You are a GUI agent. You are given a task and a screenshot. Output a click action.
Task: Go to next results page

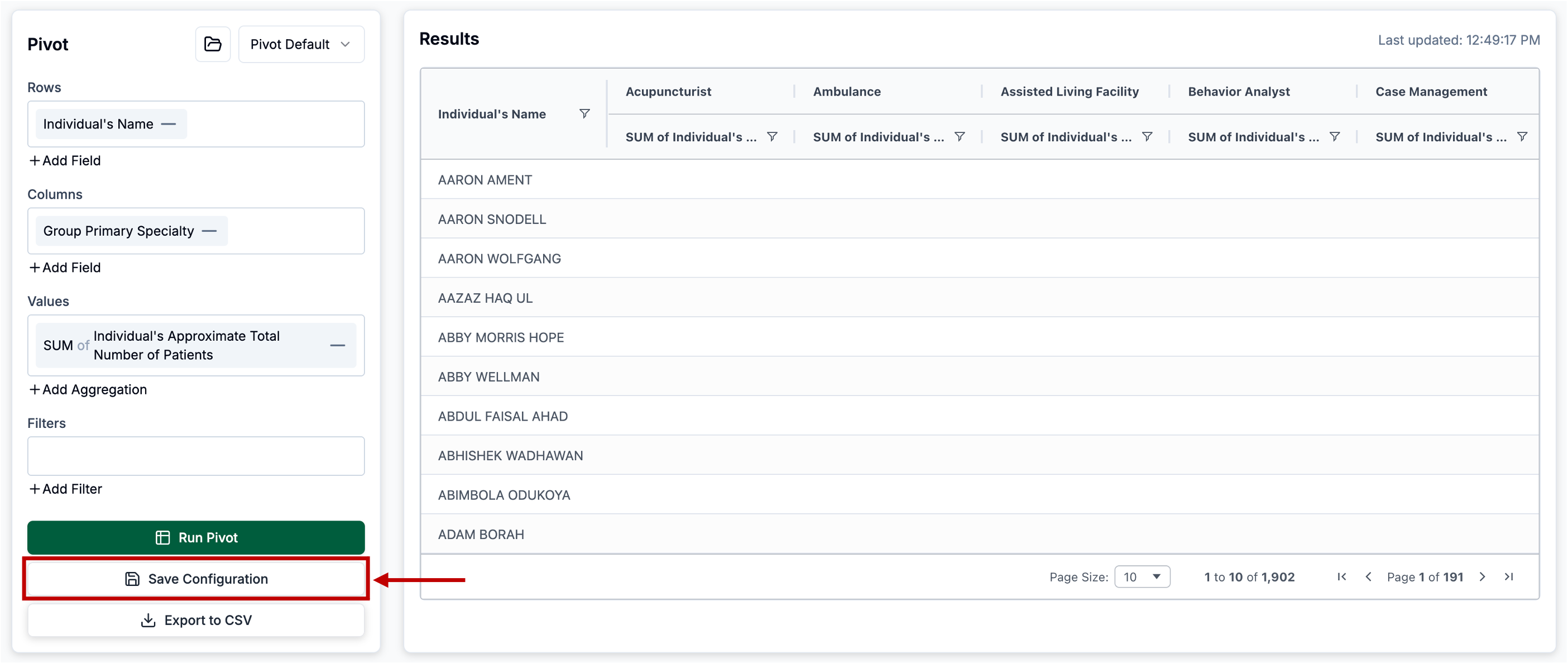1482,577
